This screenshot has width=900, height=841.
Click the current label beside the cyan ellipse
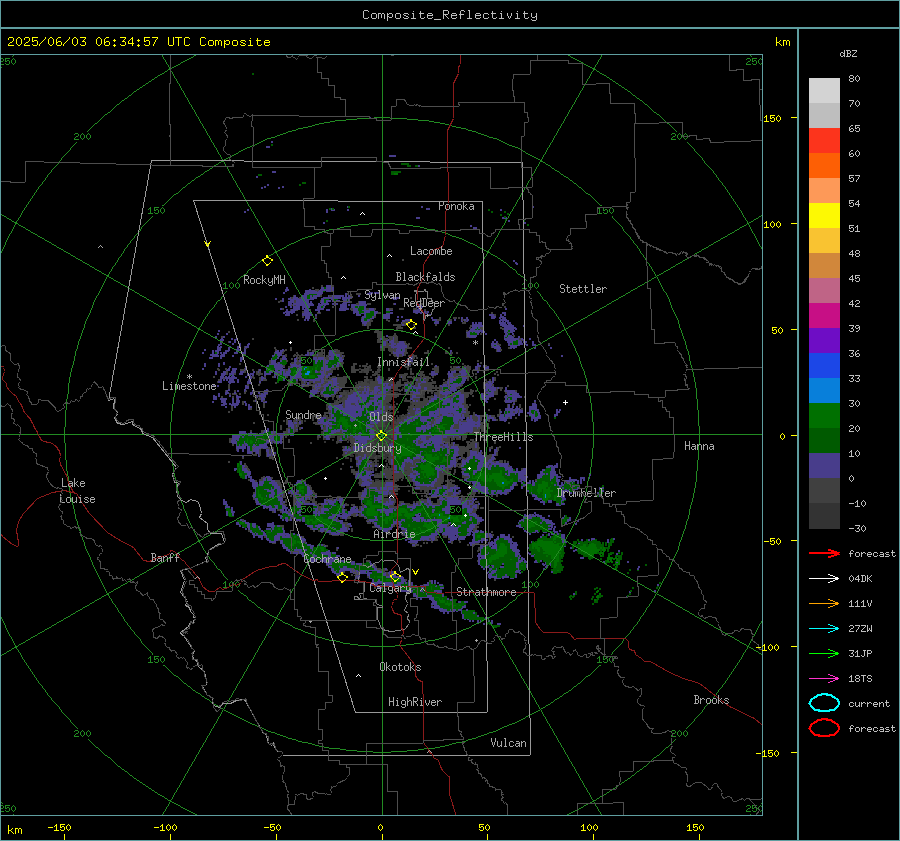[x=869, y=703]
